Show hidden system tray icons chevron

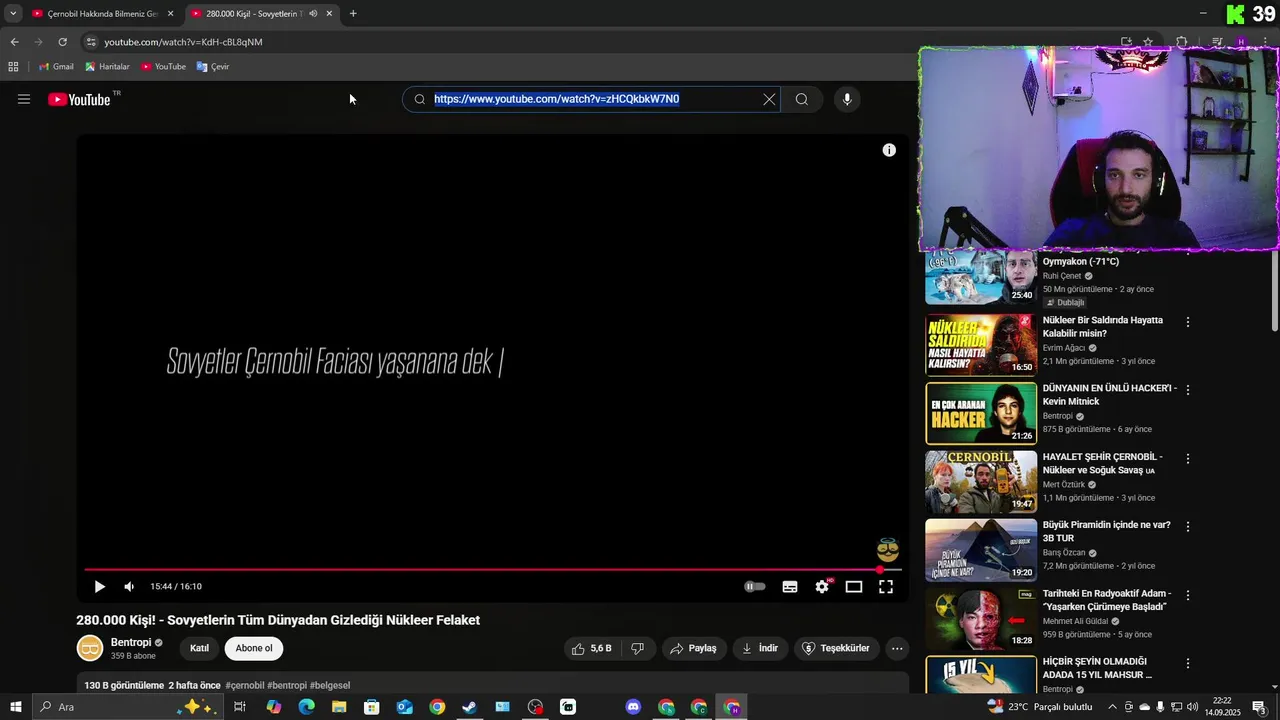(1112, 707)
